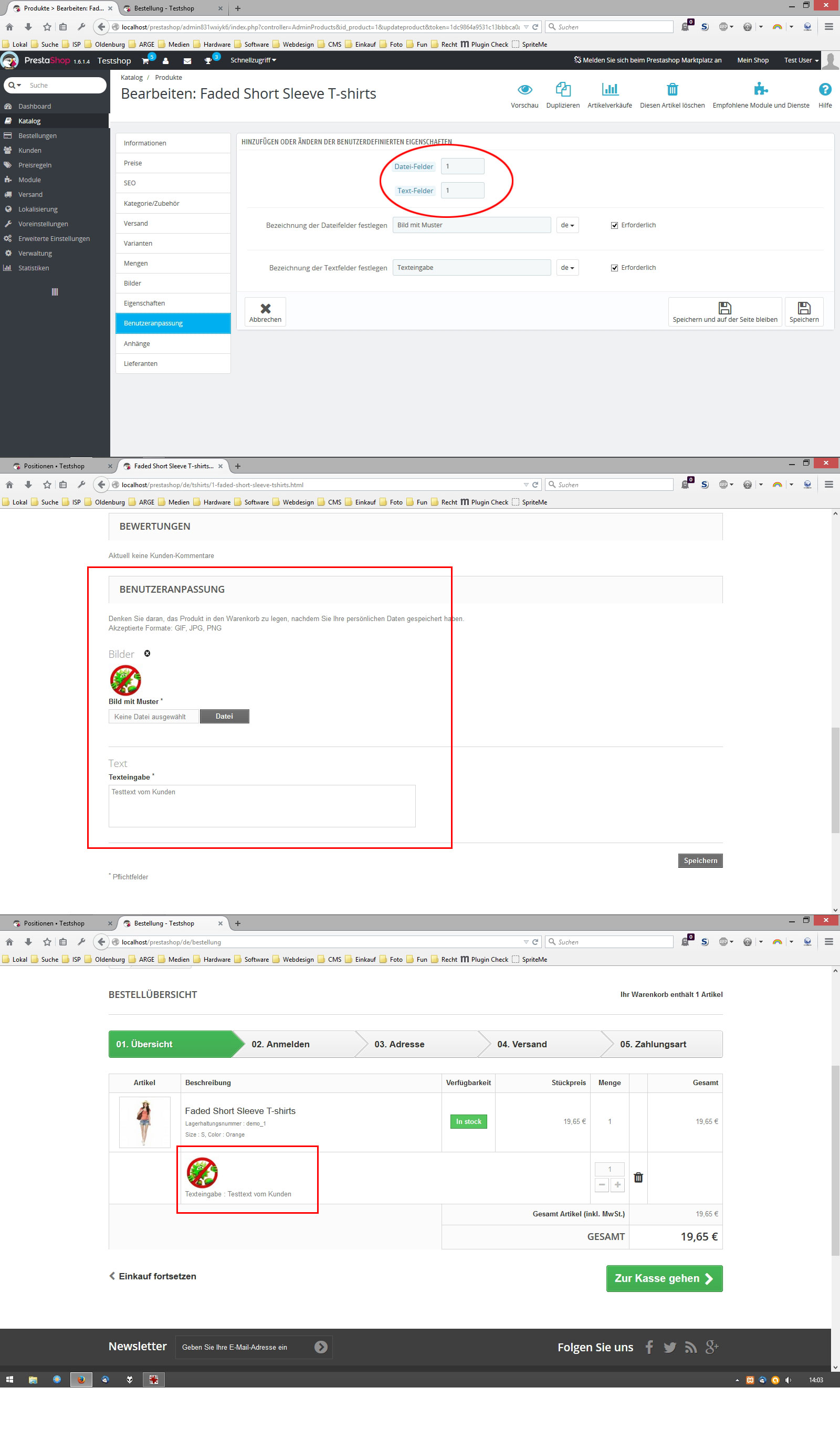Click the T-shirt product thumbnail in cart
This screenshot has height=1440, width=840.
144,1122
